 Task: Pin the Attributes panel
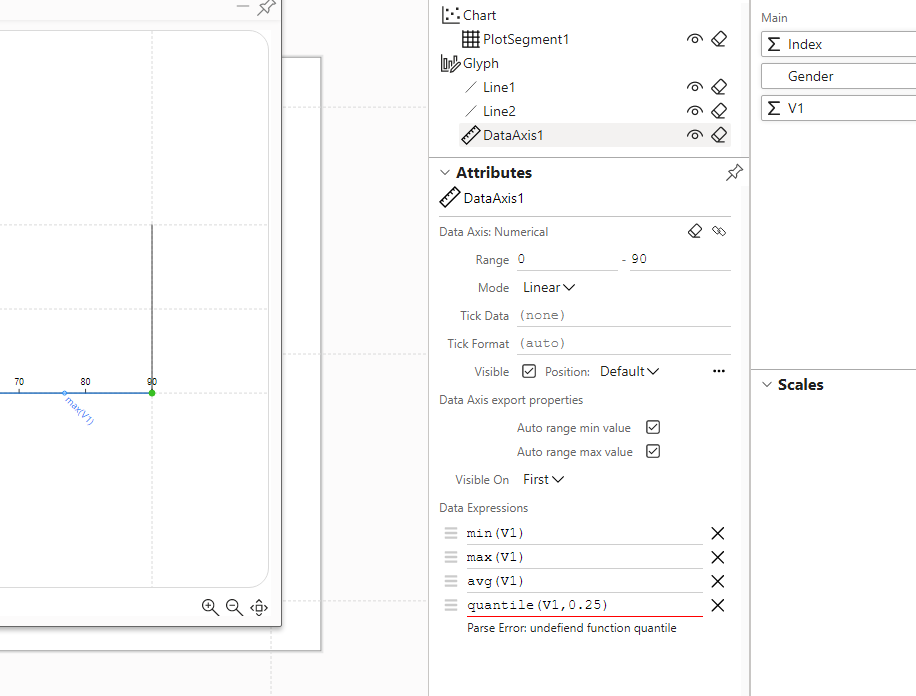click(x=734, y=171)
